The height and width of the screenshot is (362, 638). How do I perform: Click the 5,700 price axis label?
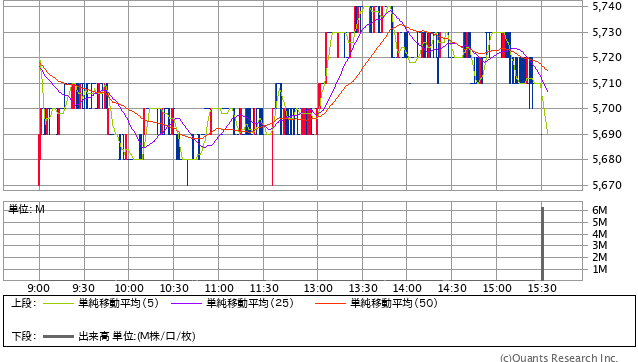(x=607, y=108)
